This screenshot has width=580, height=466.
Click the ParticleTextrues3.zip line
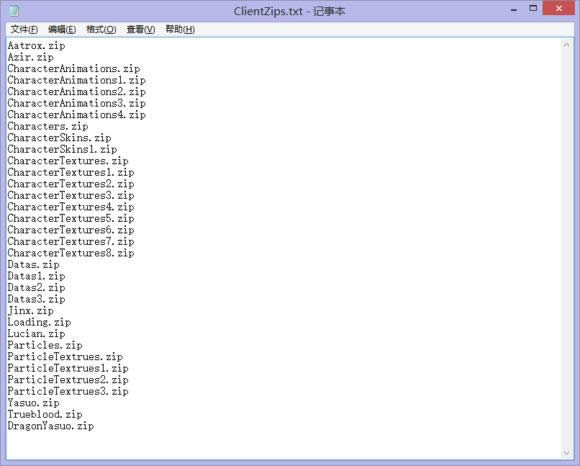68,391
